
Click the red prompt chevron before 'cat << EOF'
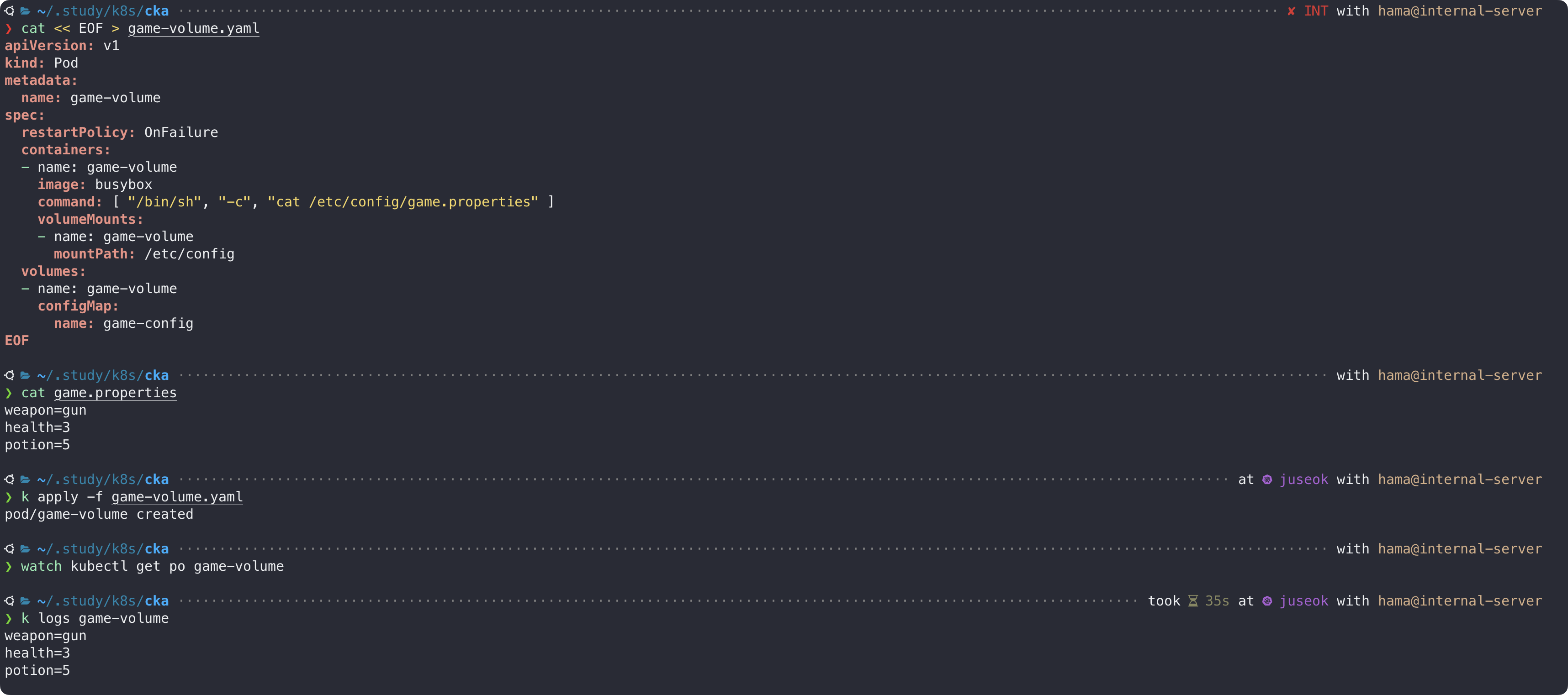9,29
